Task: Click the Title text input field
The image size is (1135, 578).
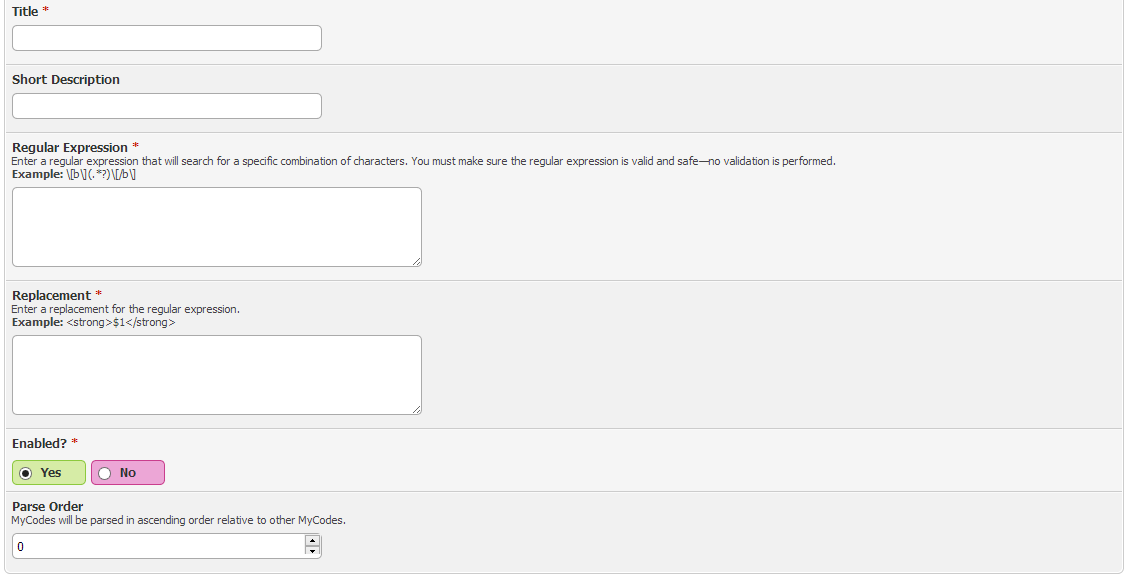Action: click(166, 38)
